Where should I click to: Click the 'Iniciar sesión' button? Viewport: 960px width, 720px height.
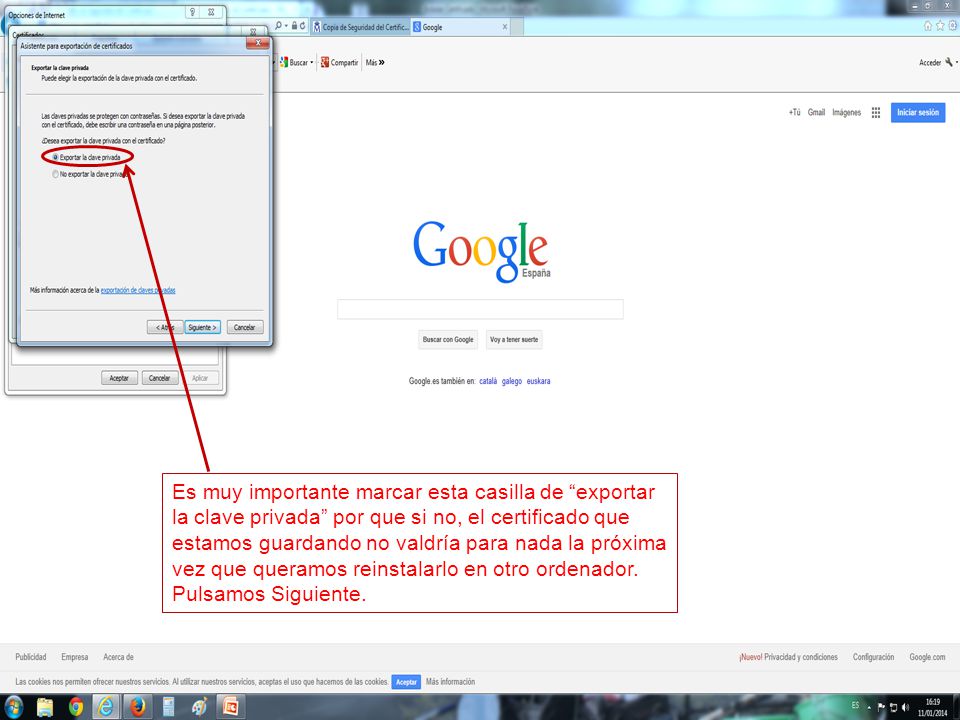(918, 113)
